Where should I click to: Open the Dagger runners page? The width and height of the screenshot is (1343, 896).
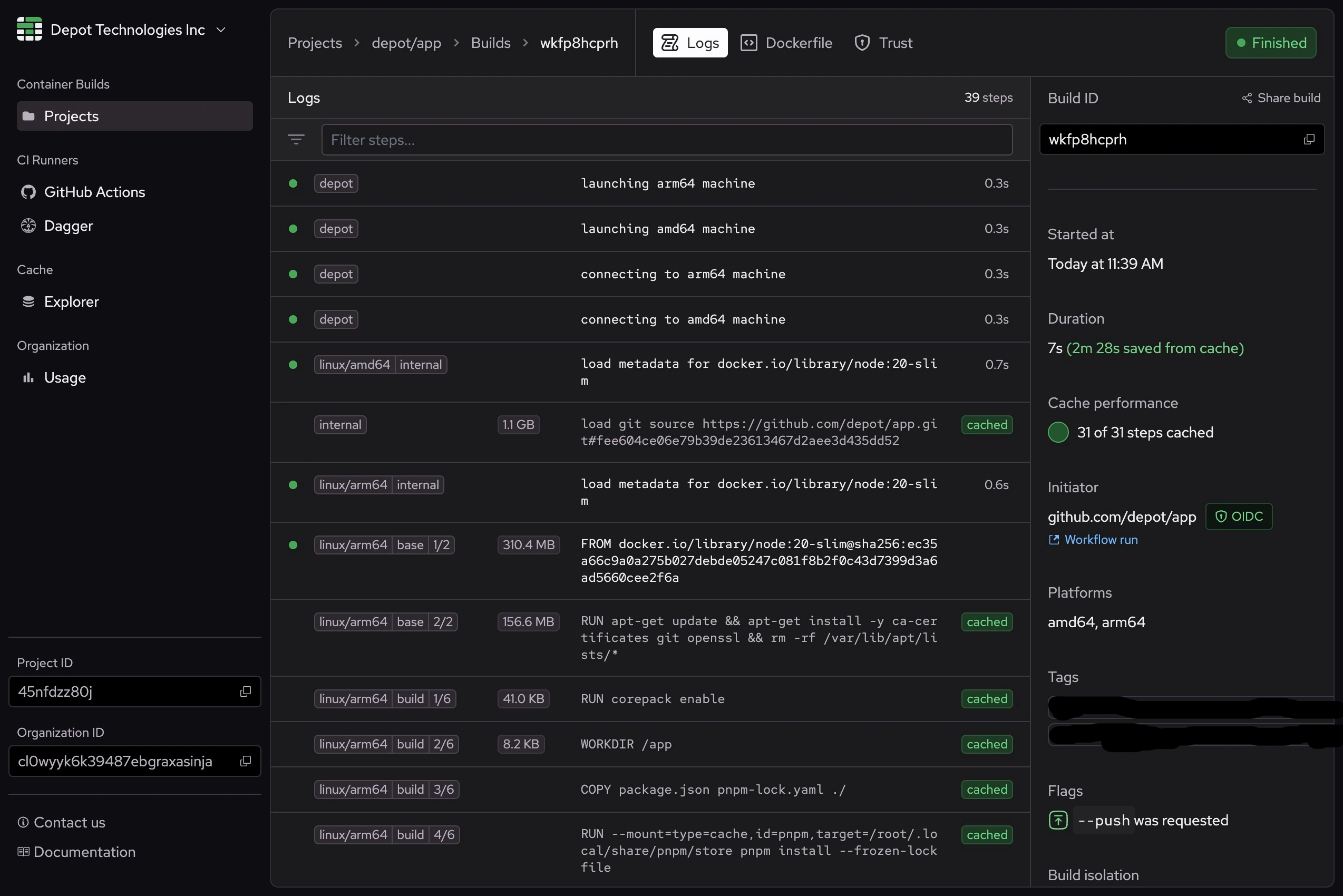pyautogui.click(x=68, y=226)
